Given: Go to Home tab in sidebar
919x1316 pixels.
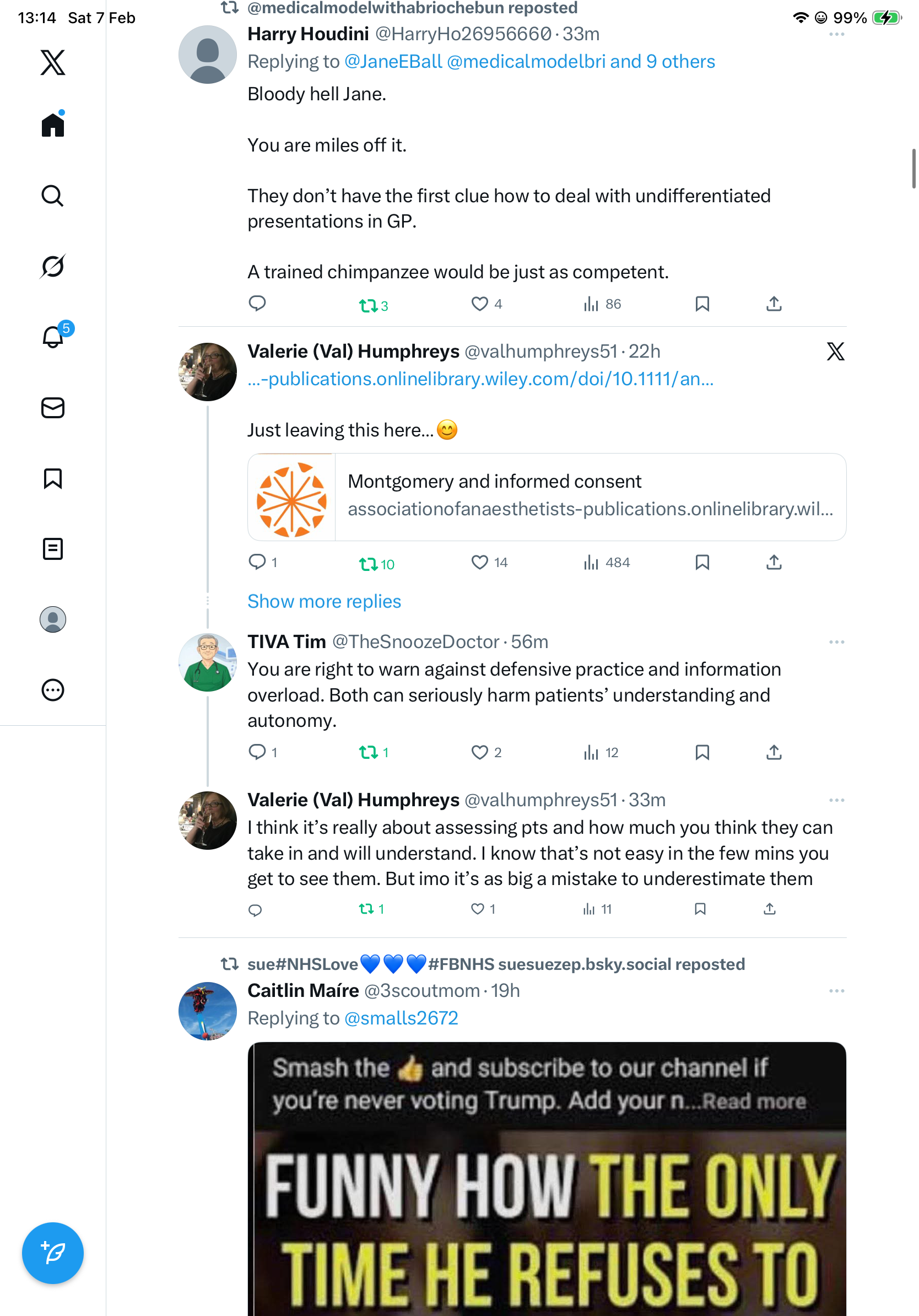Looking at the screenshot, I should pos(53,125).
